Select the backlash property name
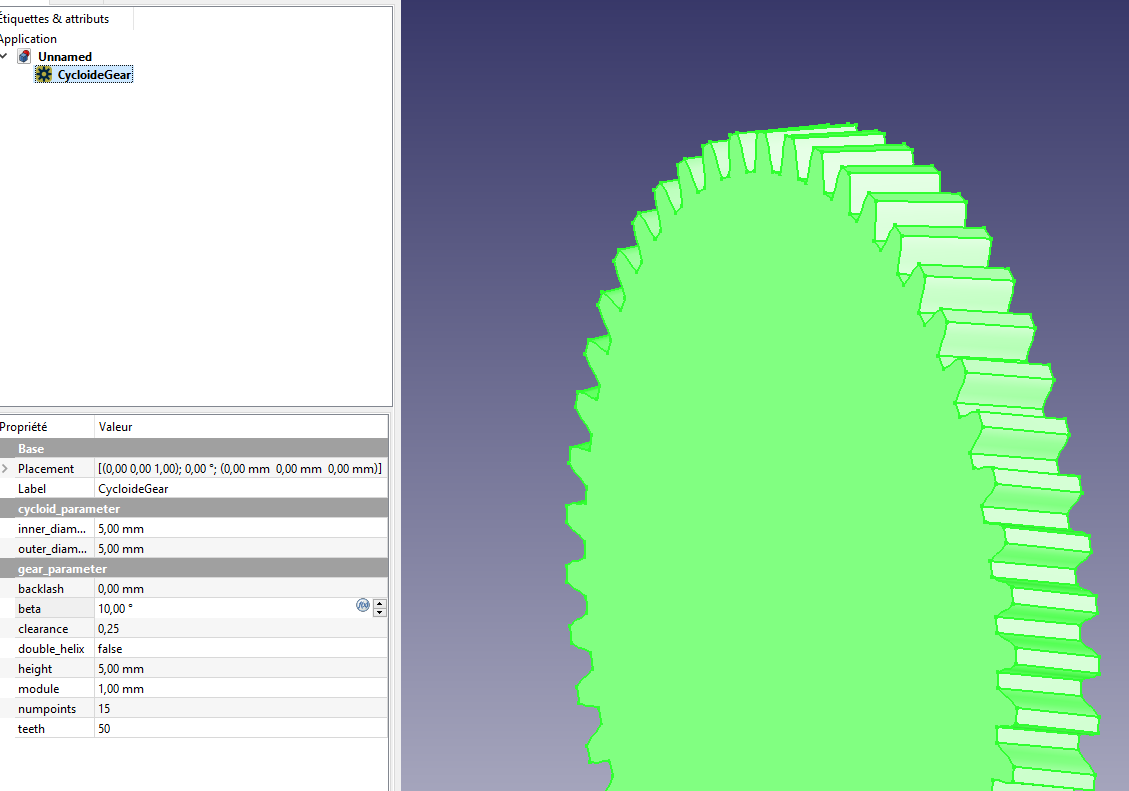 point(41,589)
